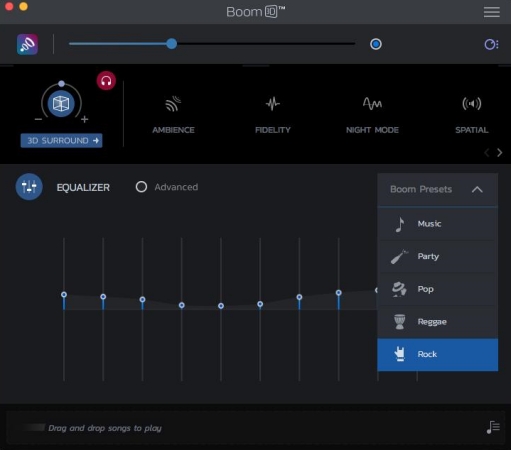
Task: Choose the Pop preset
Action: [x=438, y=289]
